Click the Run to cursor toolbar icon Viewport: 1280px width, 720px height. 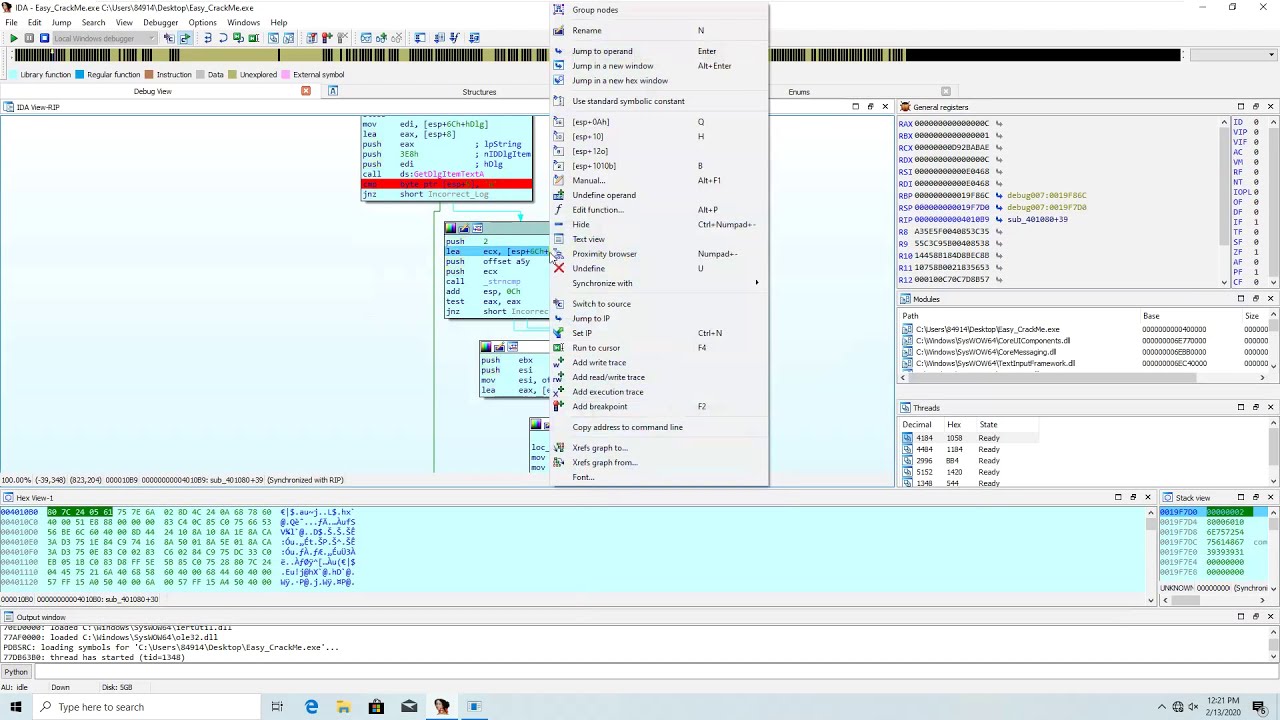click(x=254, y=38)
